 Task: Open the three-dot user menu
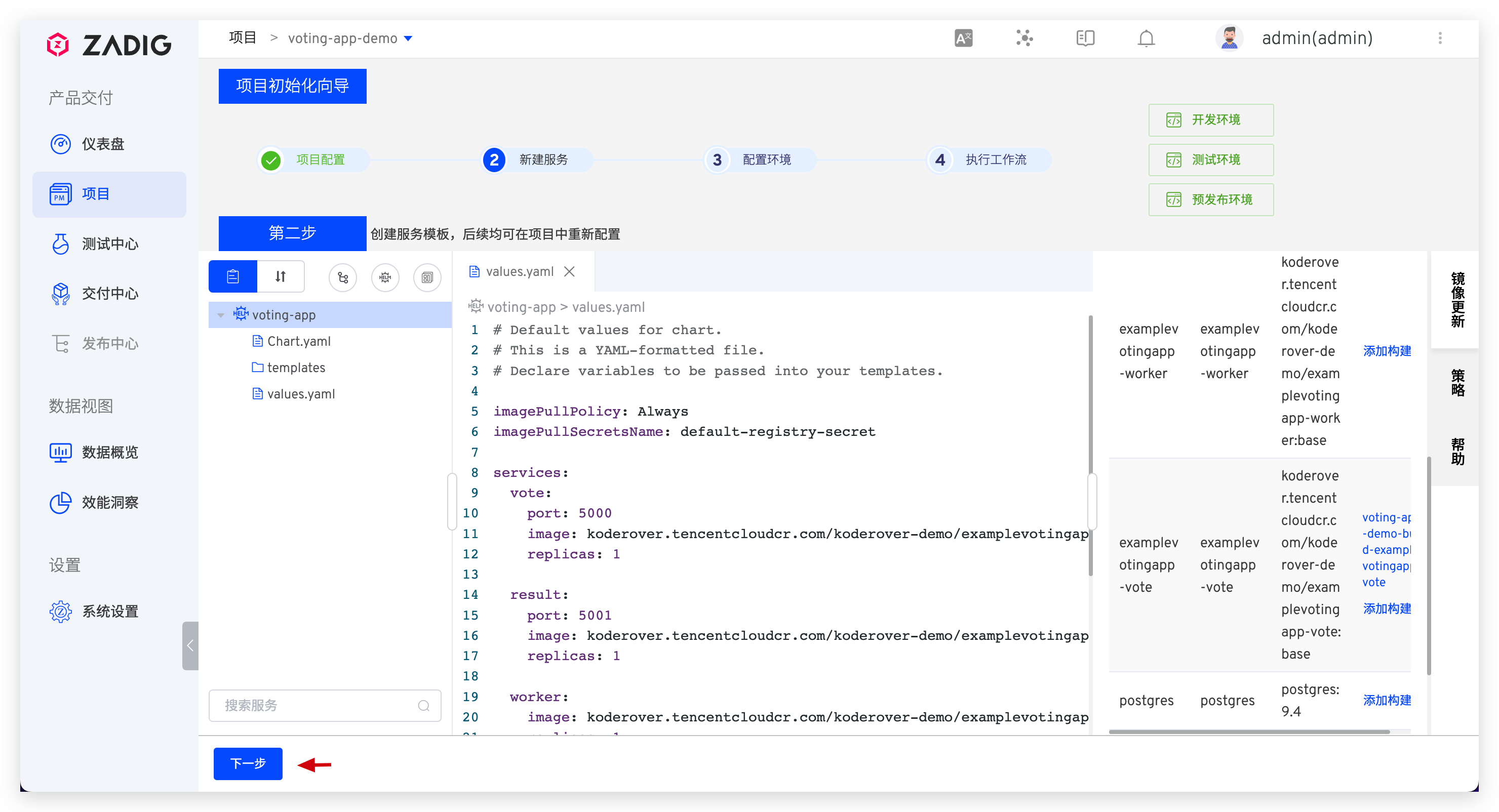coord(1440,38)
